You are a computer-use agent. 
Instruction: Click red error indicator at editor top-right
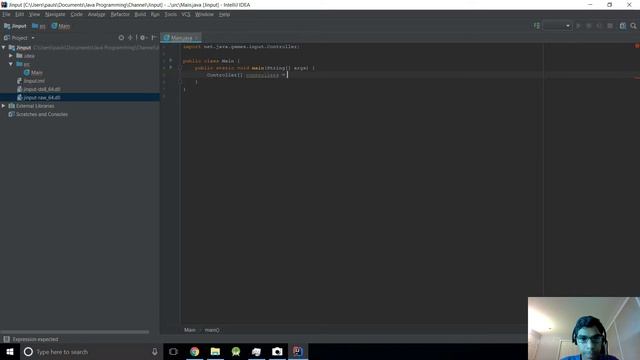tap(637, 46)
